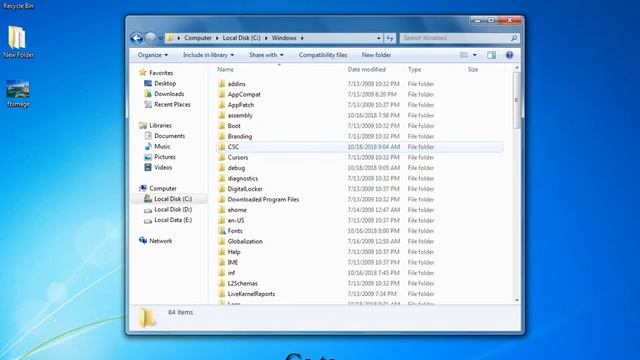Select Local Disk (D:) in sidebar
Image resolution: width=640 pixels, height=360 pixels.
click(x=173, y=209)
